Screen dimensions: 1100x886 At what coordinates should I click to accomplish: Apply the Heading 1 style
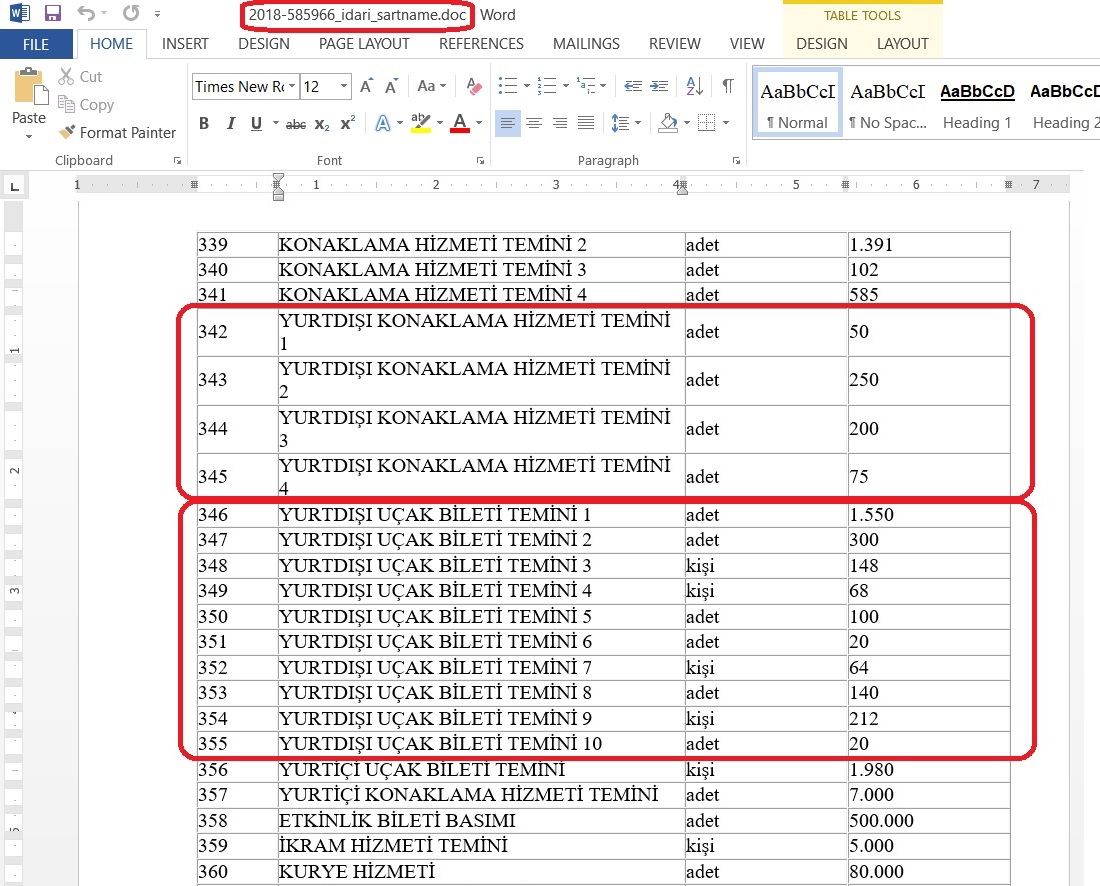click(x=977, y=103)
